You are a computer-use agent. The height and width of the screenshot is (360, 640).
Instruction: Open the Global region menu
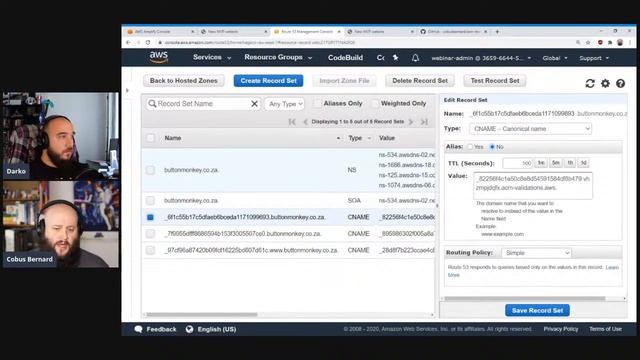click(x=555, y=58)
